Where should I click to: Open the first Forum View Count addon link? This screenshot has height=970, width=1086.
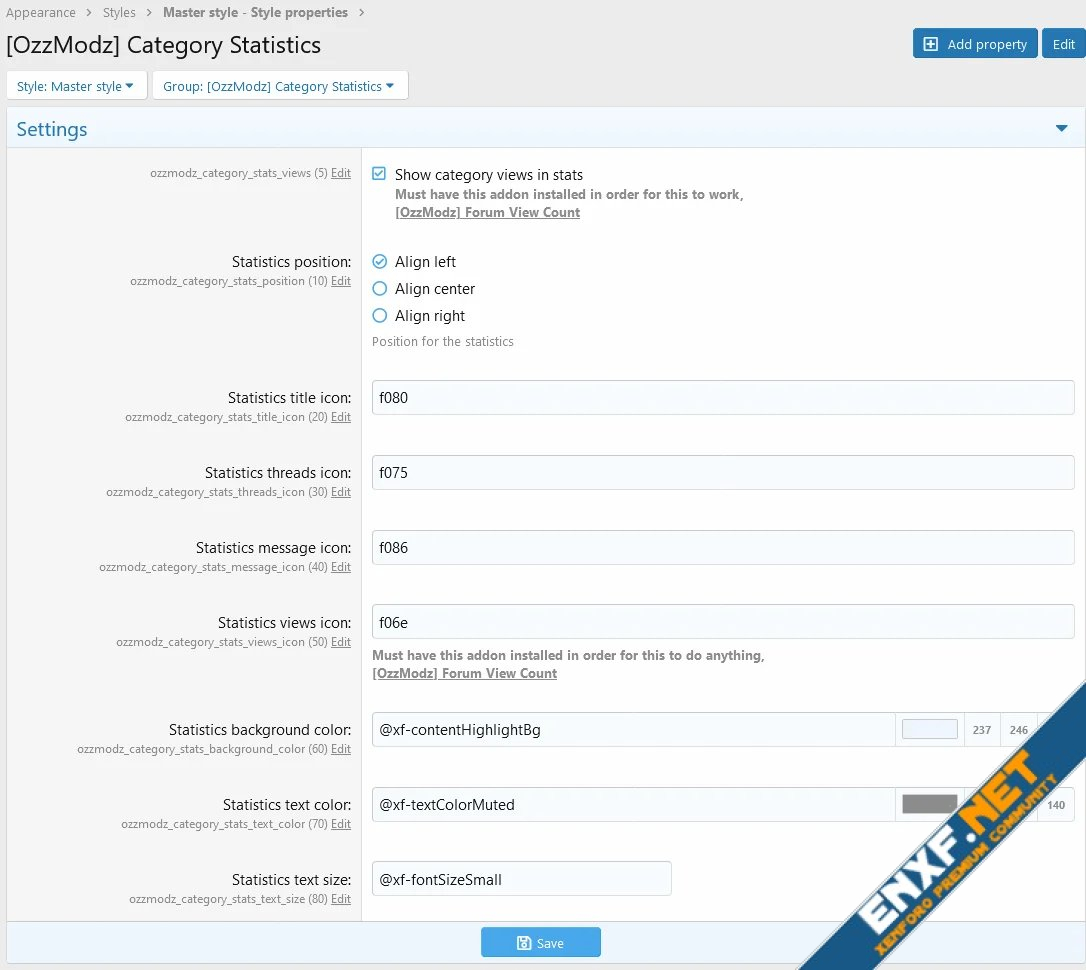click(487, 212)
